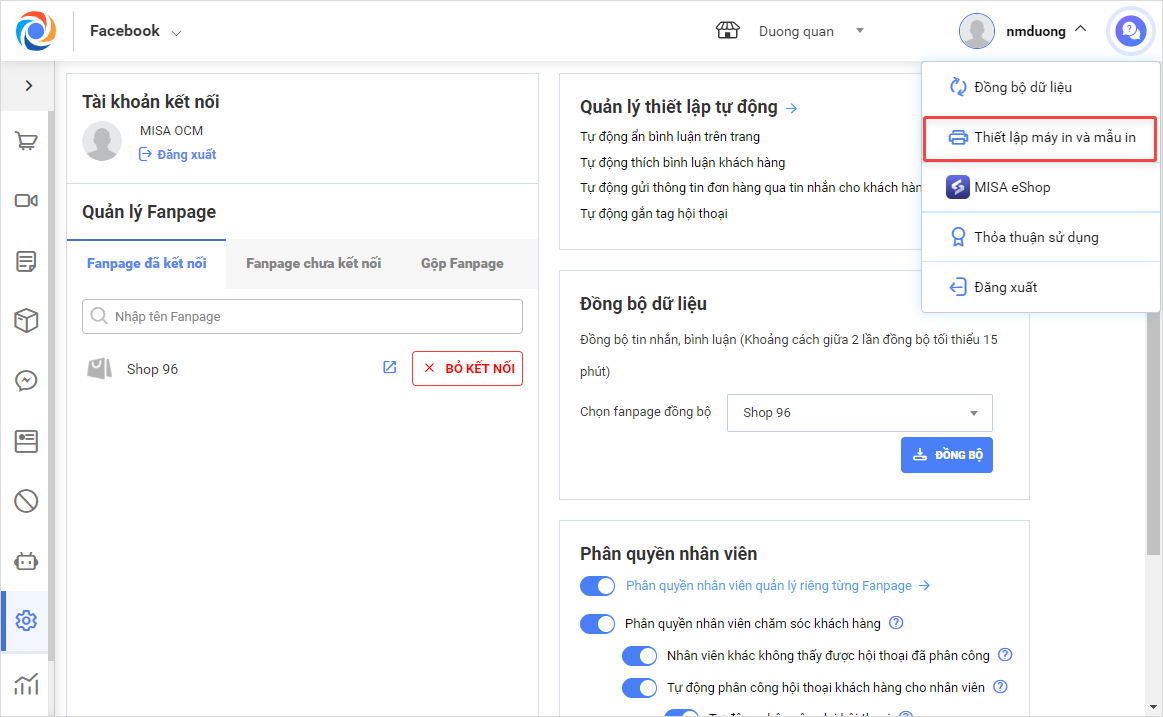Click the ĐỒNG BỘ sync button

pyautogui.click(x=946, y=455)
